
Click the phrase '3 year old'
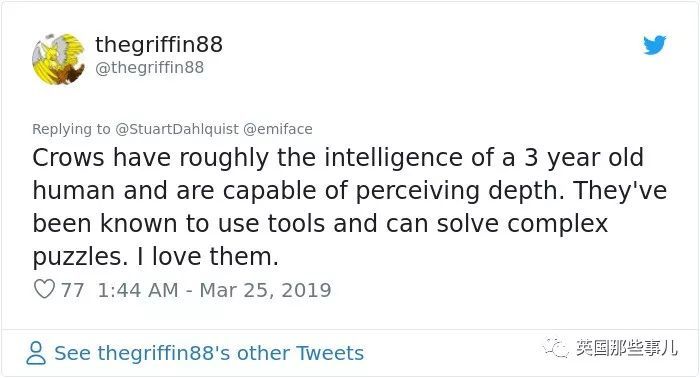tap(584, 158)
